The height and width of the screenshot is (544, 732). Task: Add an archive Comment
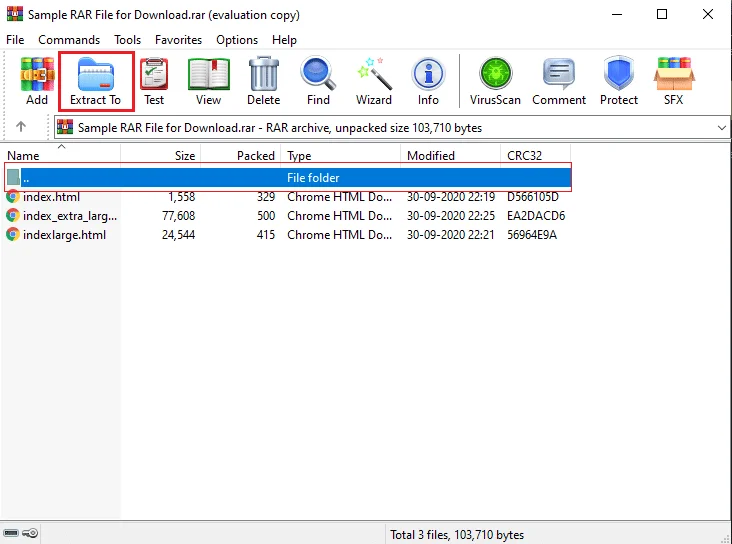coord(559,74)
